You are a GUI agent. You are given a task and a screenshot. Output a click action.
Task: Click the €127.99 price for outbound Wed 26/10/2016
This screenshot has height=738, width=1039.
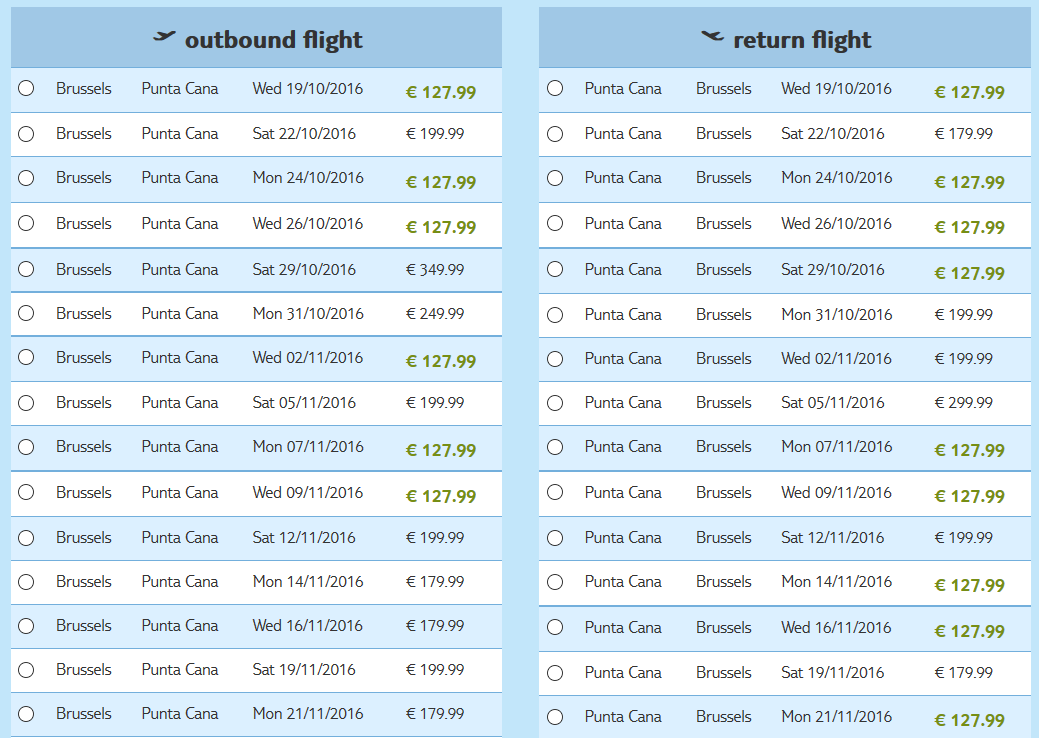click(x=441, y=227)
